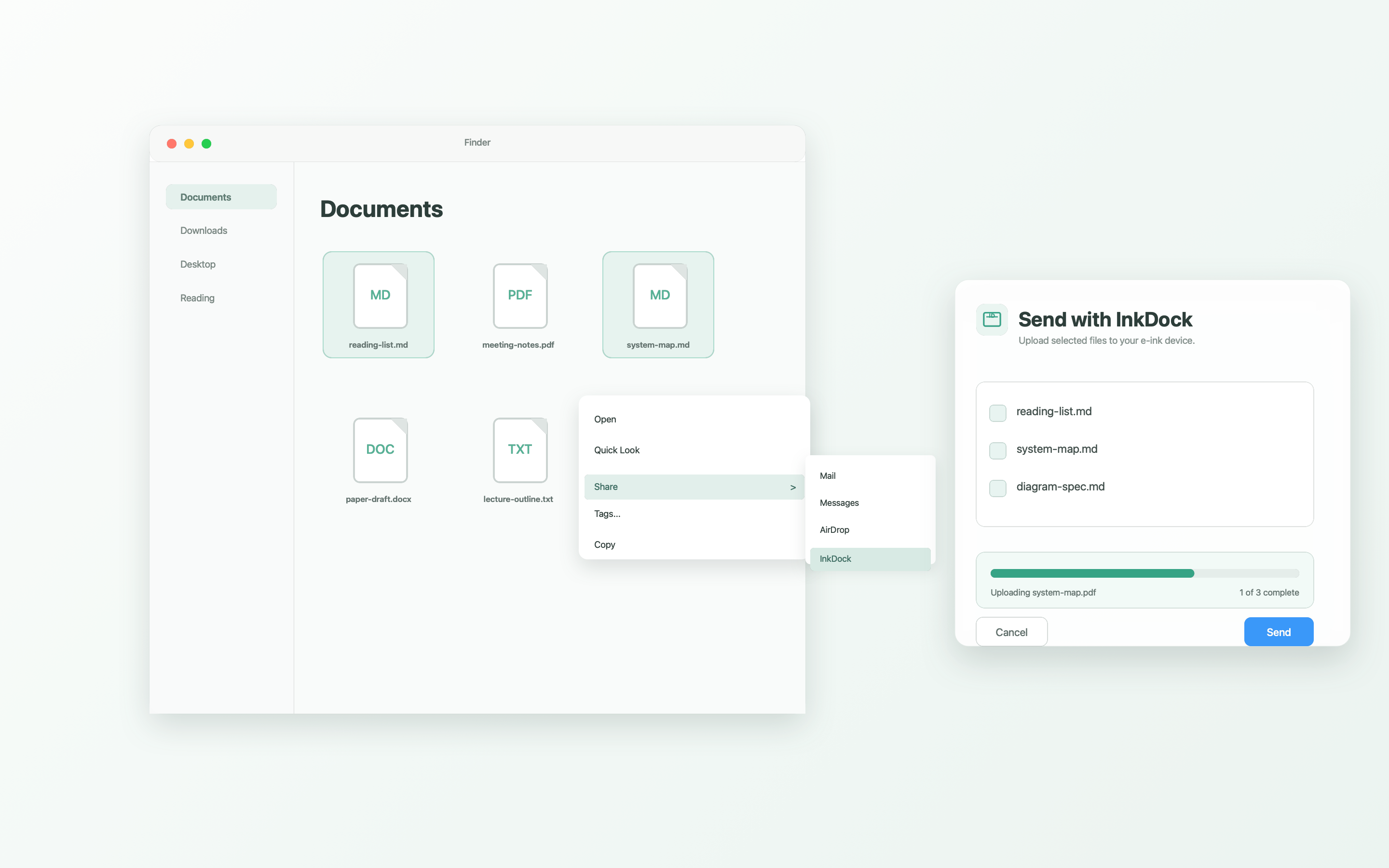Check the diagram-spec.md checkbox in InkDock
The width and height of the screenshot is (1389, 868).
[x=997, y=488]
